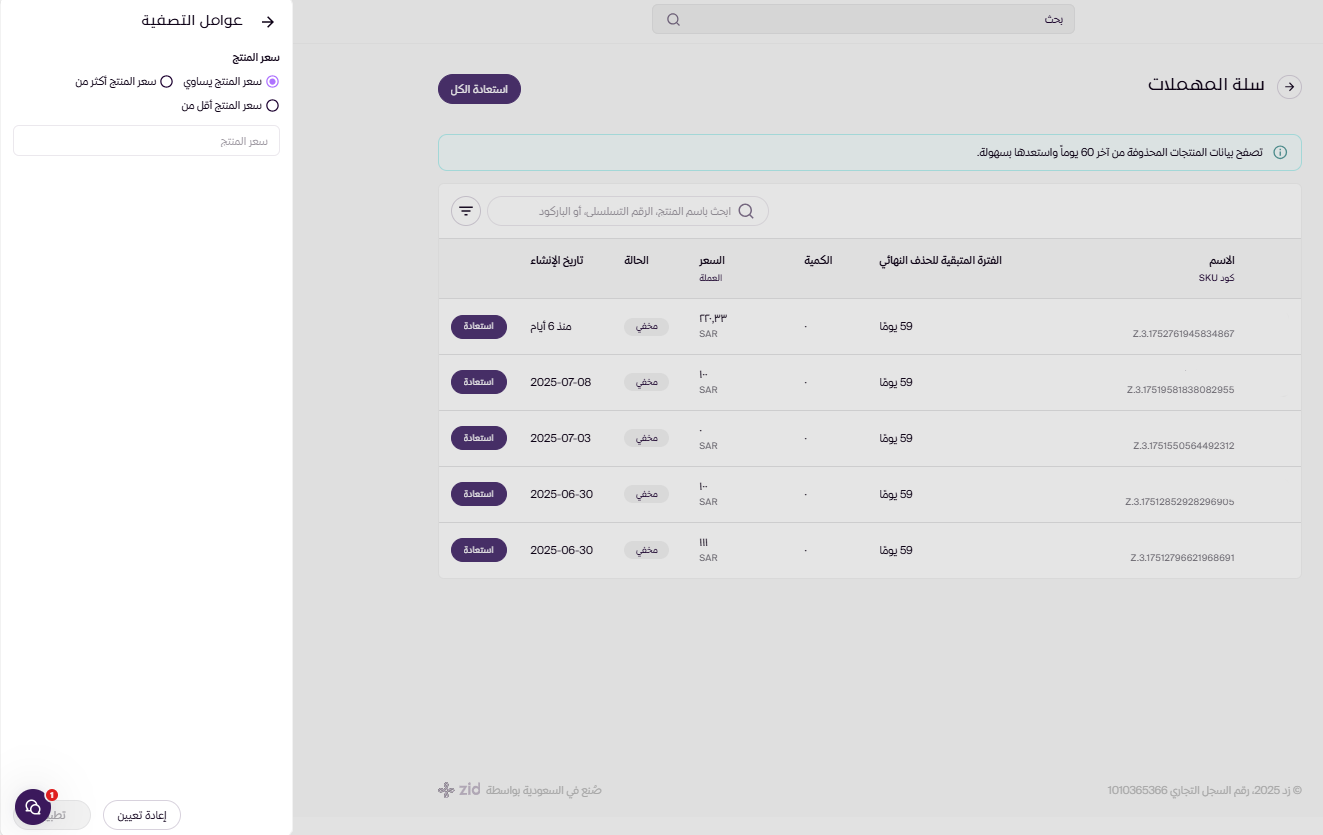The width and height of the screenshot is (1323, 835).
Task: Select the سعر المنتج أقل من radio option
Action: (273, 105)
